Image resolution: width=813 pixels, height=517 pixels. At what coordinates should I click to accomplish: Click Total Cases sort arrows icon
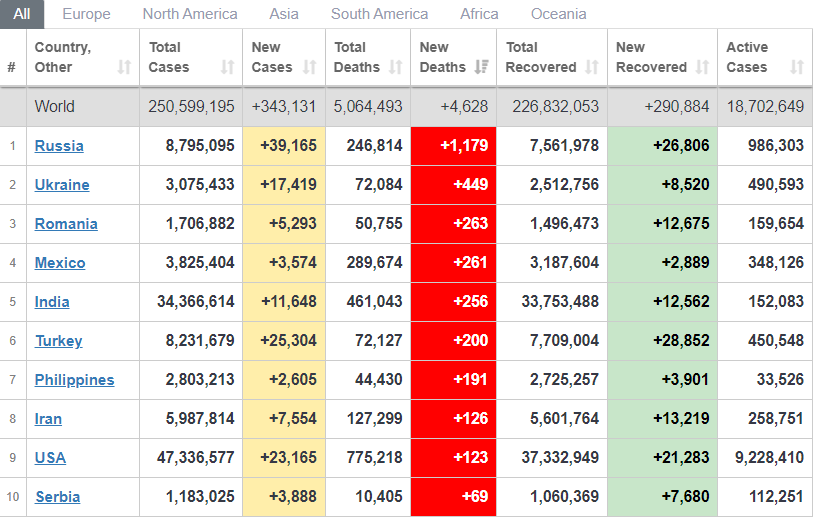[227, 67]
